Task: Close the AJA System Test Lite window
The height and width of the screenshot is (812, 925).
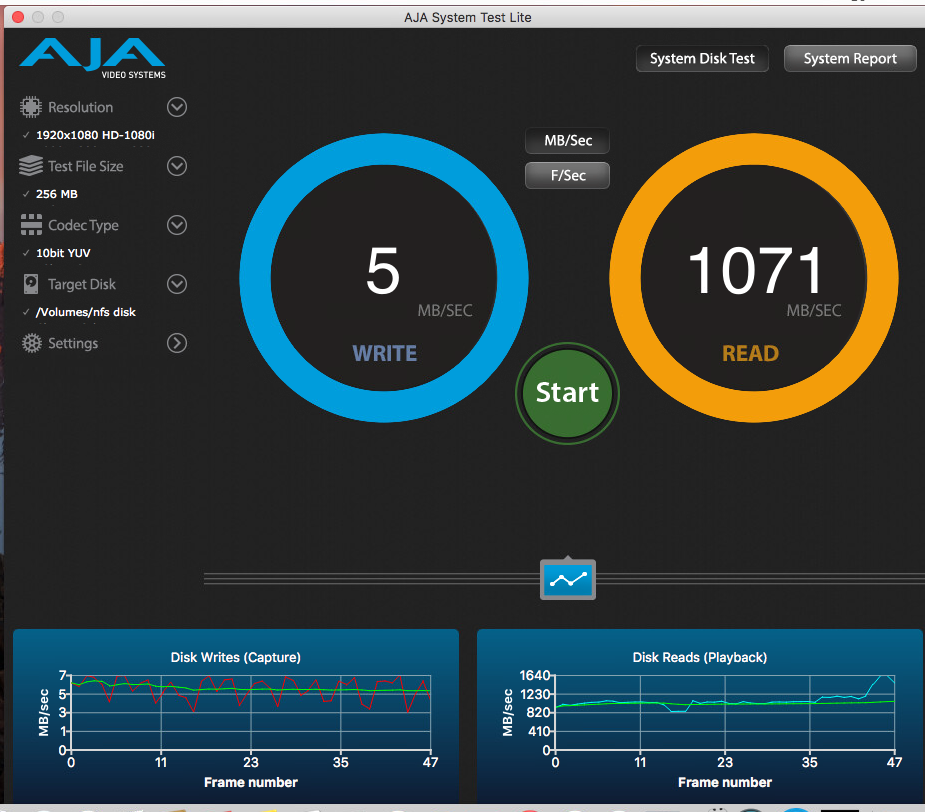Action: [18, 17]
